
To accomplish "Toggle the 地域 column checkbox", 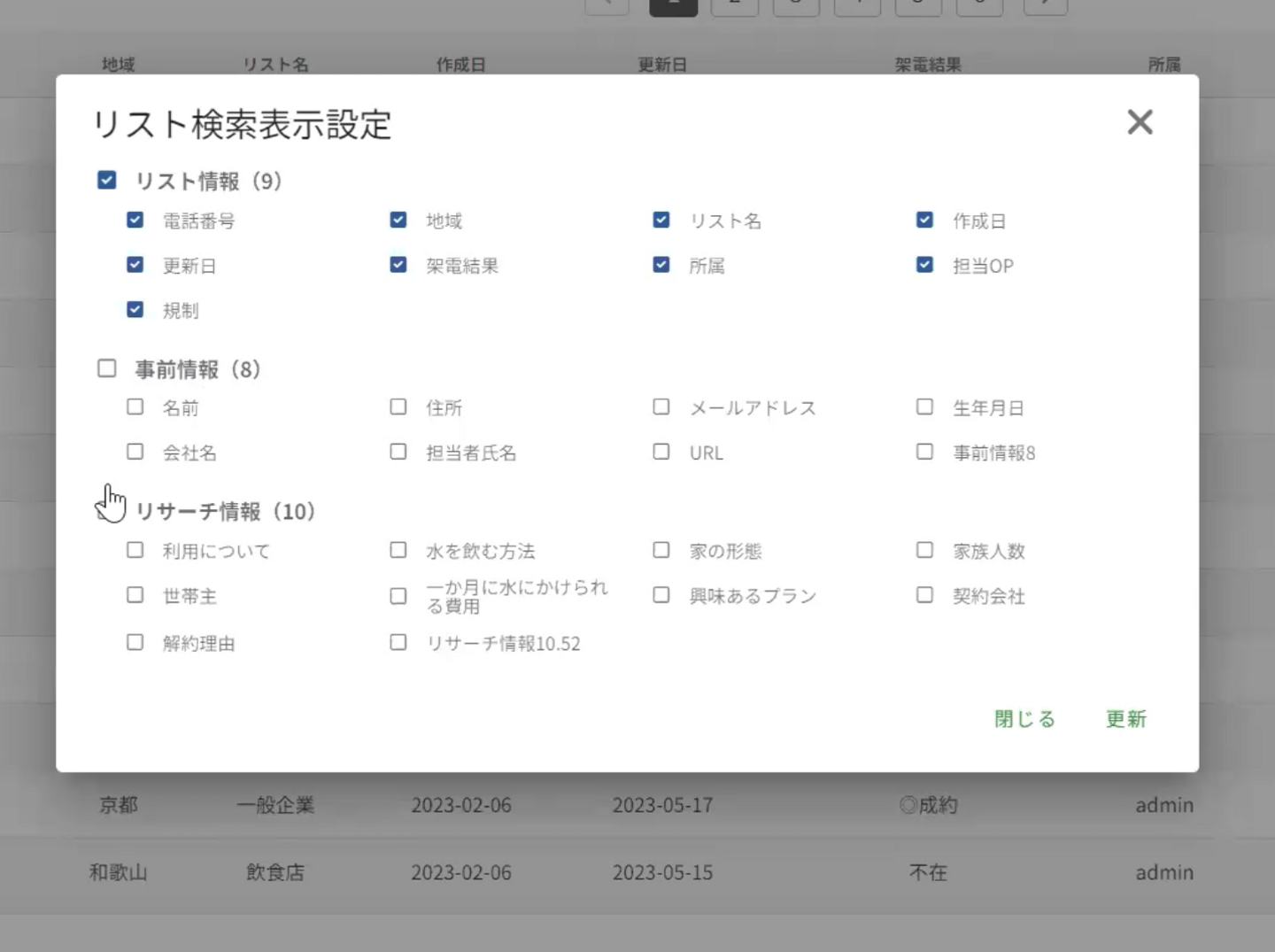I will [398, 220].
